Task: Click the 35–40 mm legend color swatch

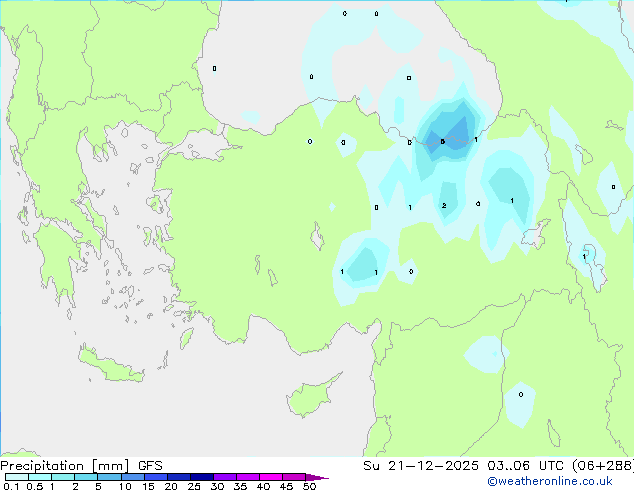Action: coord(247,477)
